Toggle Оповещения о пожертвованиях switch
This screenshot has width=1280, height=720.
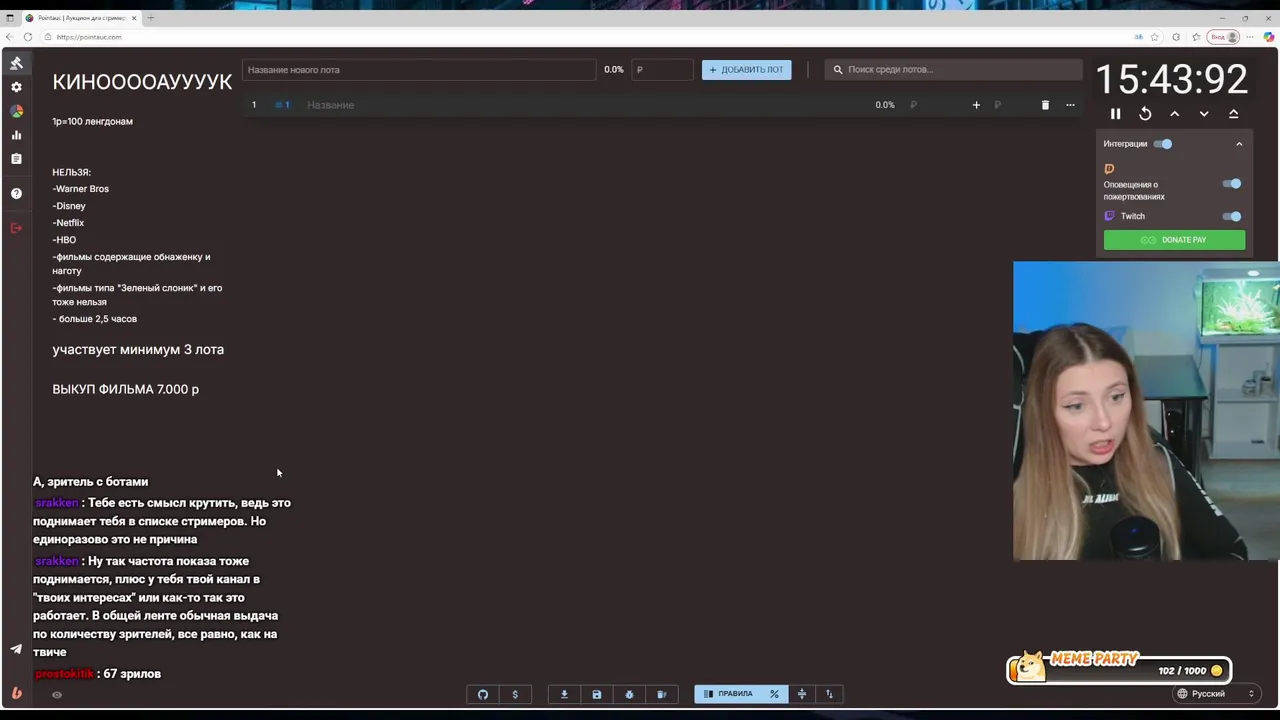[1232, 184]
